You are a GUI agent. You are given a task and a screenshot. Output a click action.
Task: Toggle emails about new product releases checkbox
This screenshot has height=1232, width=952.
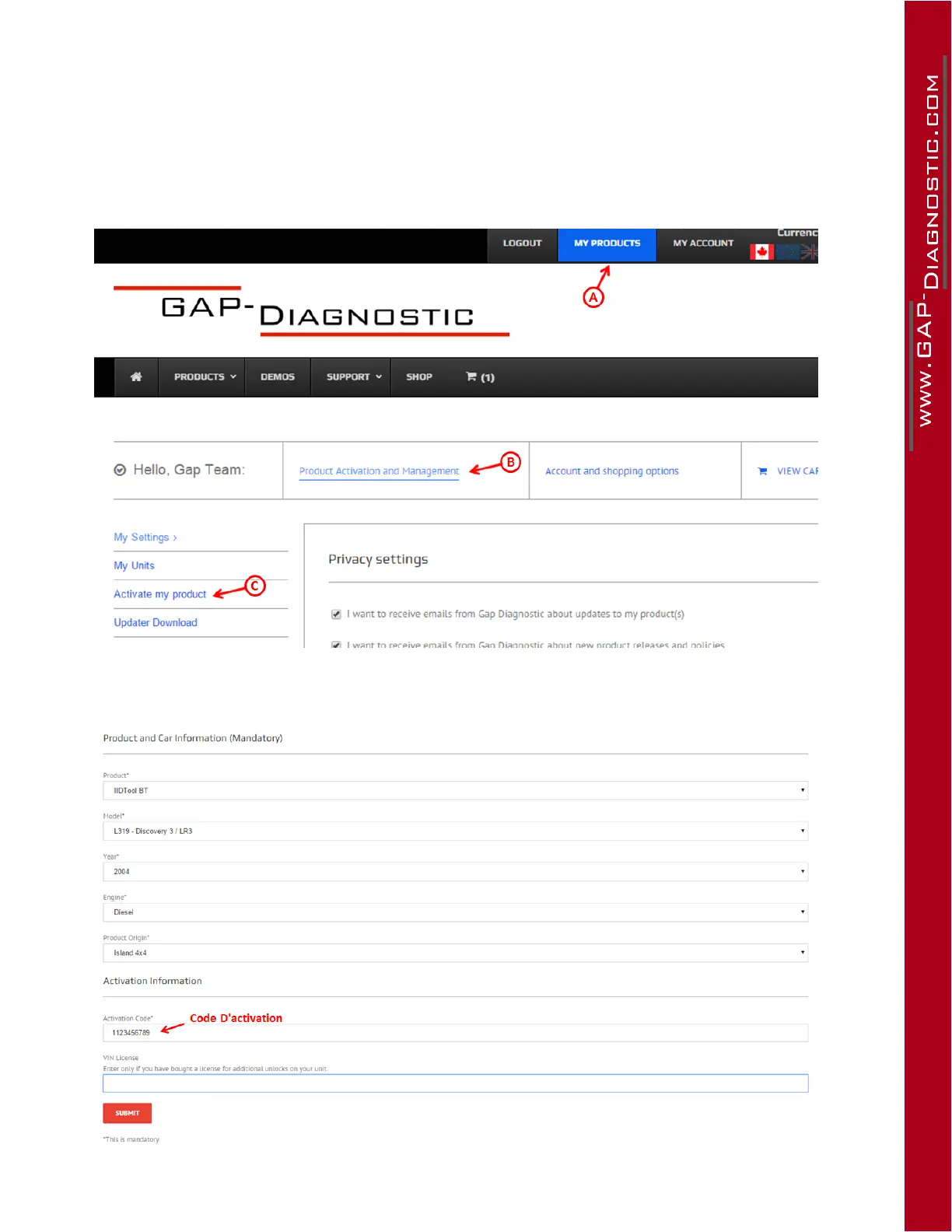336,645
